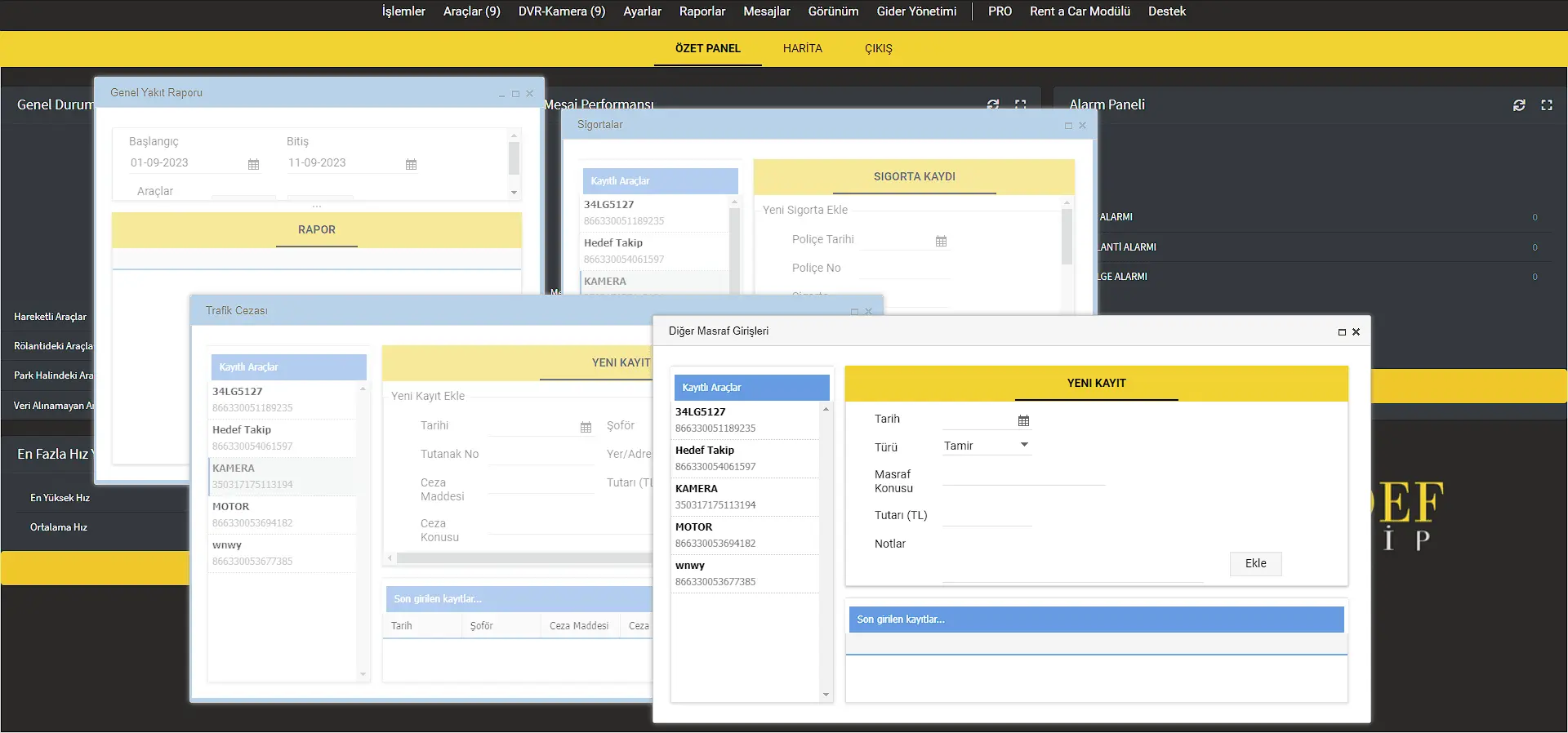Select KAMERA in Trafik Cezası vehicle list
The image size is (1568, 733).
pyautogui.click(x=283, y=476)
